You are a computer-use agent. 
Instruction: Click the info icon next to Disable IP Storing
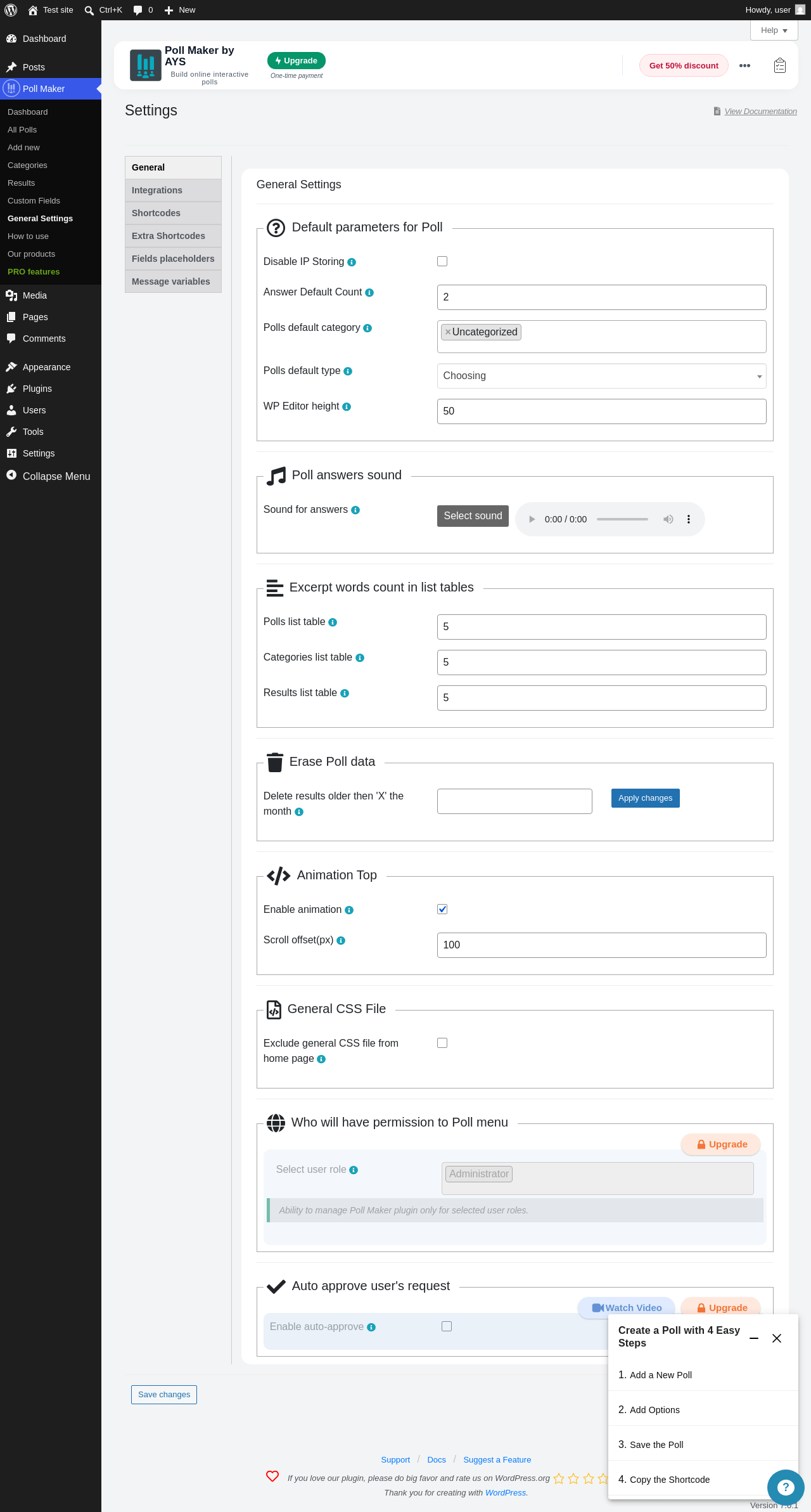tap(352, 262)
